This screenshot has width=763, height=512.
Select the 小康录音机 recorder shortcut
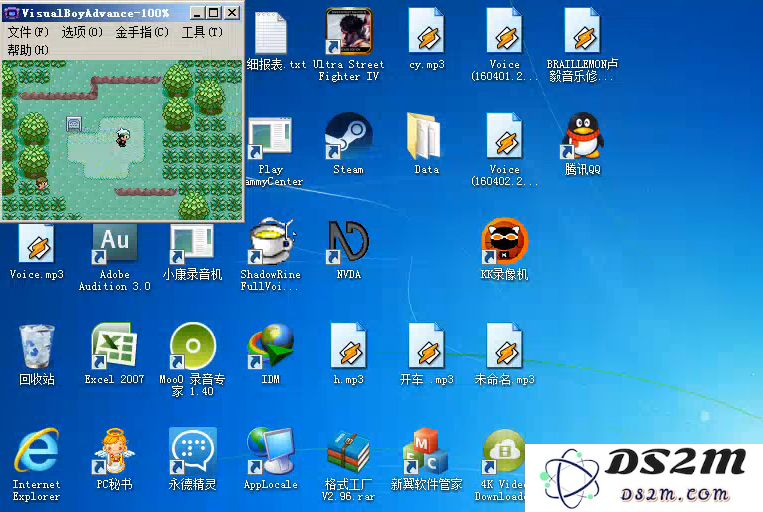(x=192, y=243)
